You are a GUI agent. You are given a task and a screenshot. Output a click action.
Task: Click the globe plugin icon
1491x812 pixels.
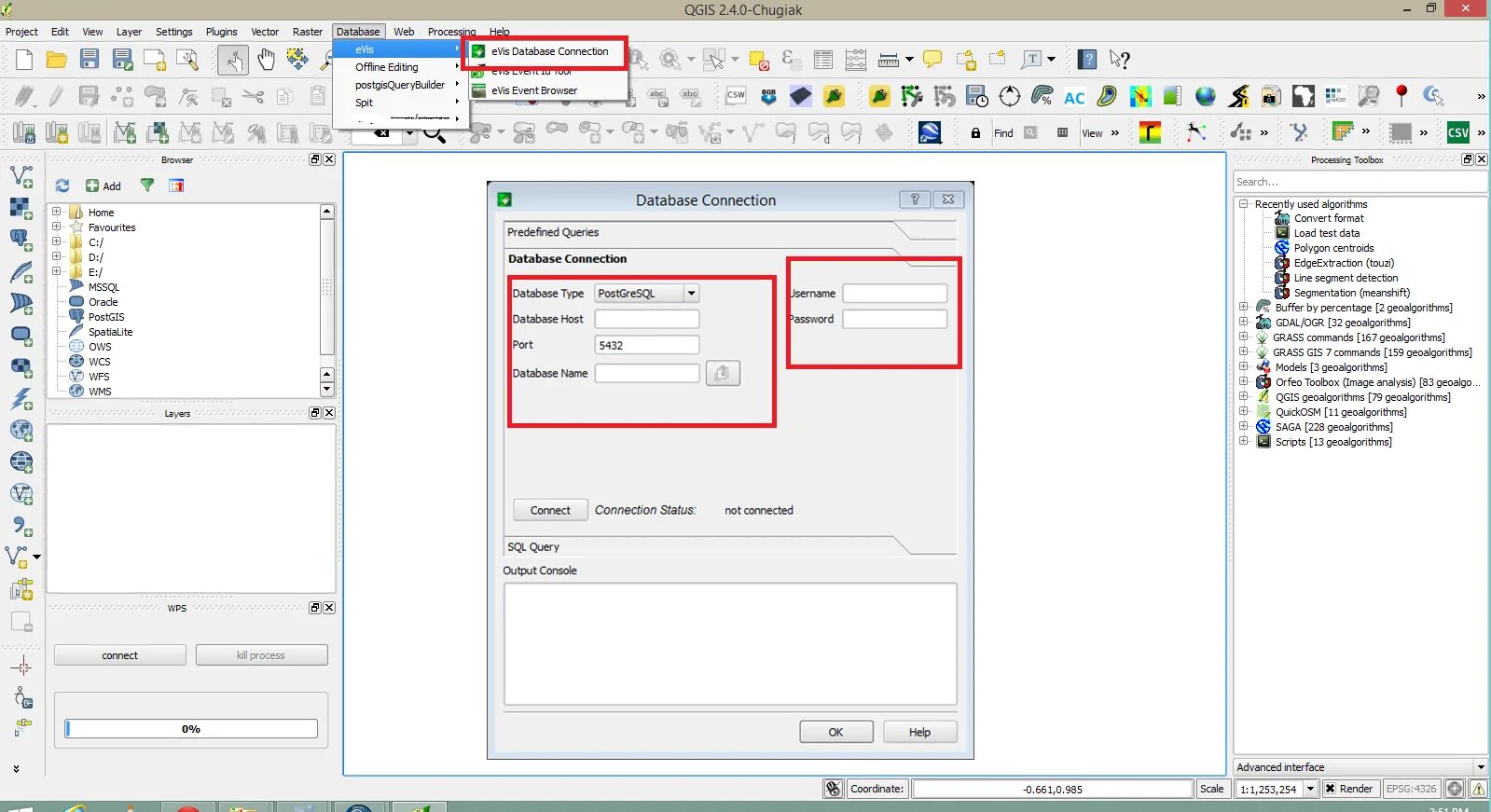coord(1206,96)
